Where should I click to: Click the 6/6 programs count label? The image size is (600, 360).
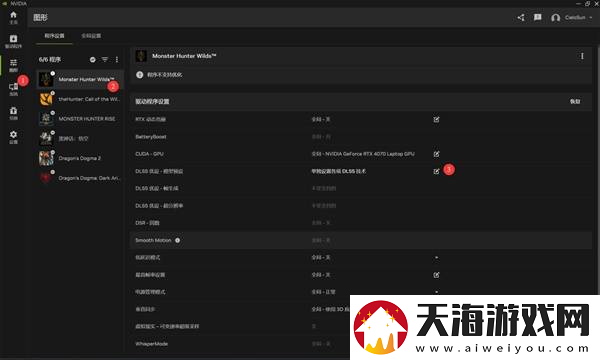[50, 59]
